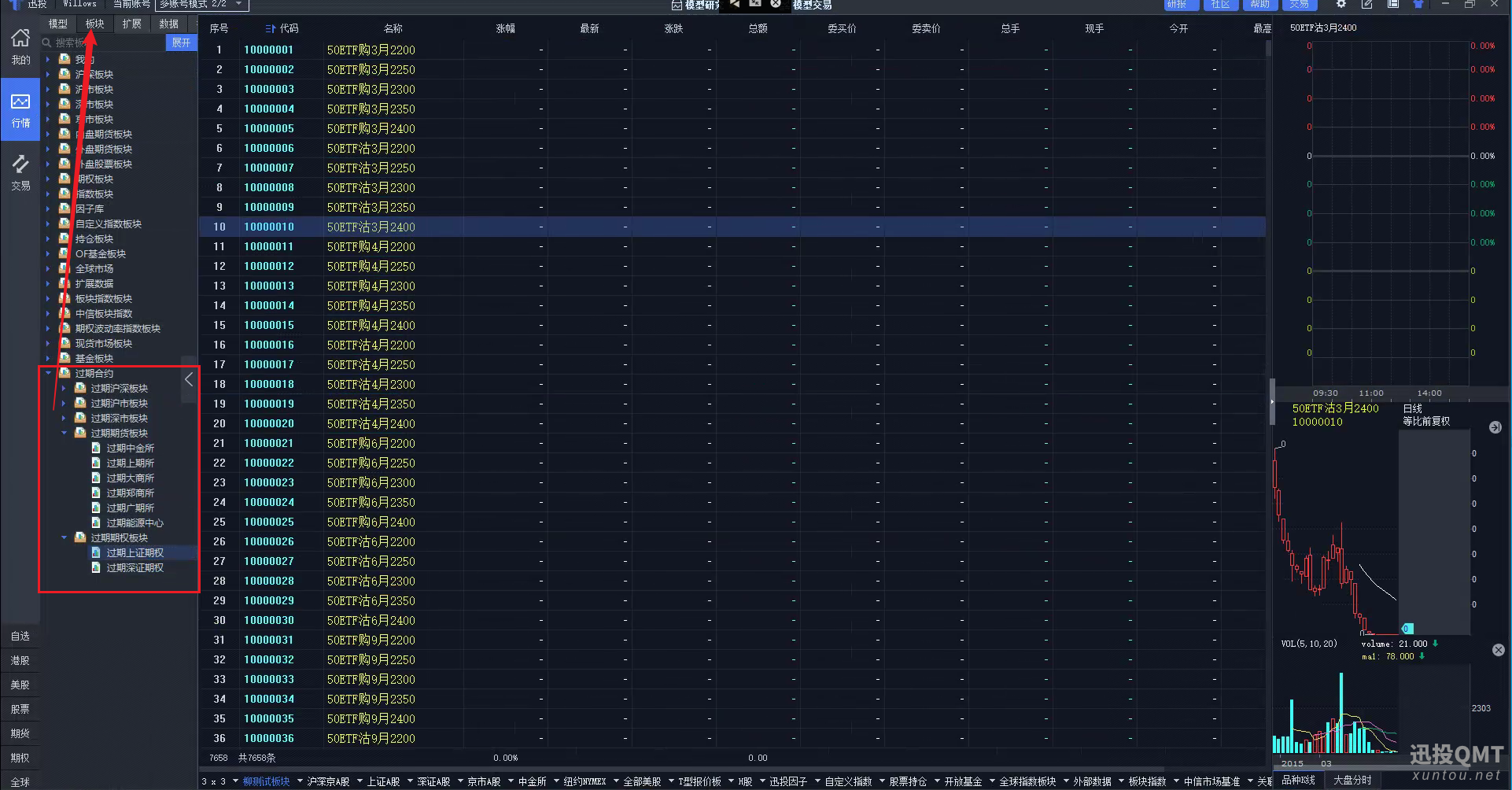Expand the 过期沪市板块 tree node
This screenshot has width=1512, height=790.
click(64, 403)
